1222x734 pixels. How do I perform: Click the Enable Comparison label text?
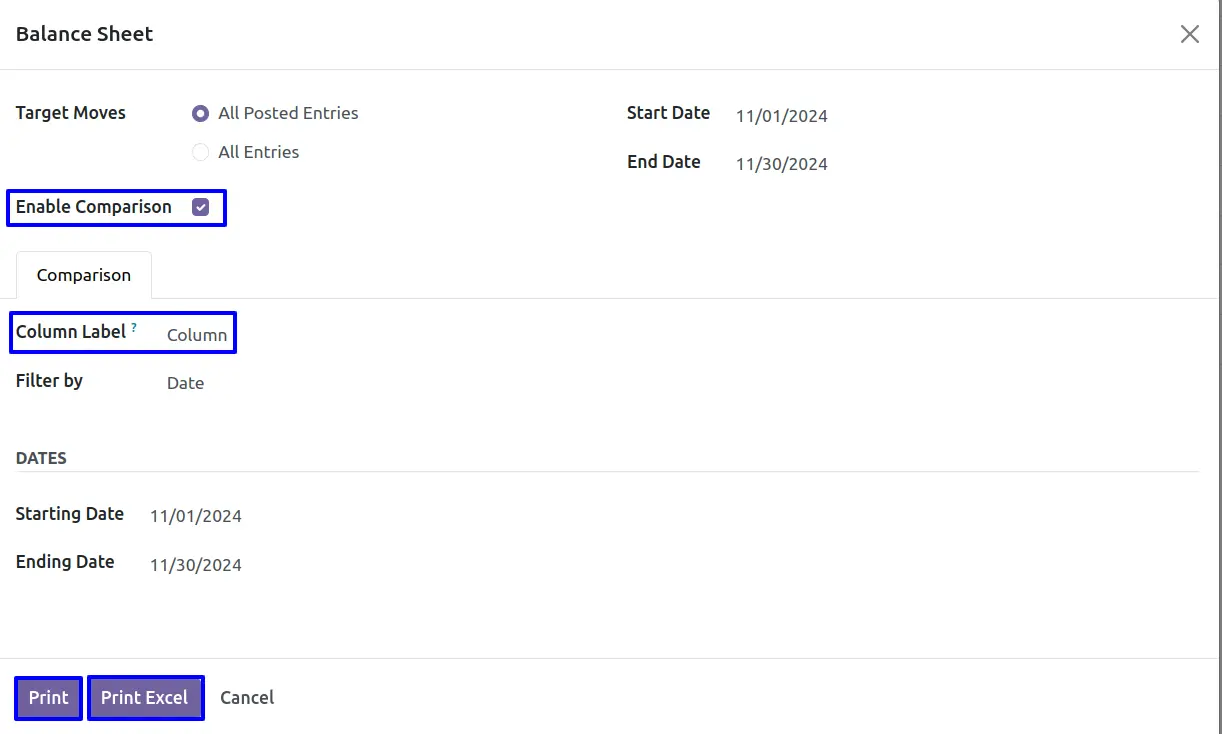[94, 207]
